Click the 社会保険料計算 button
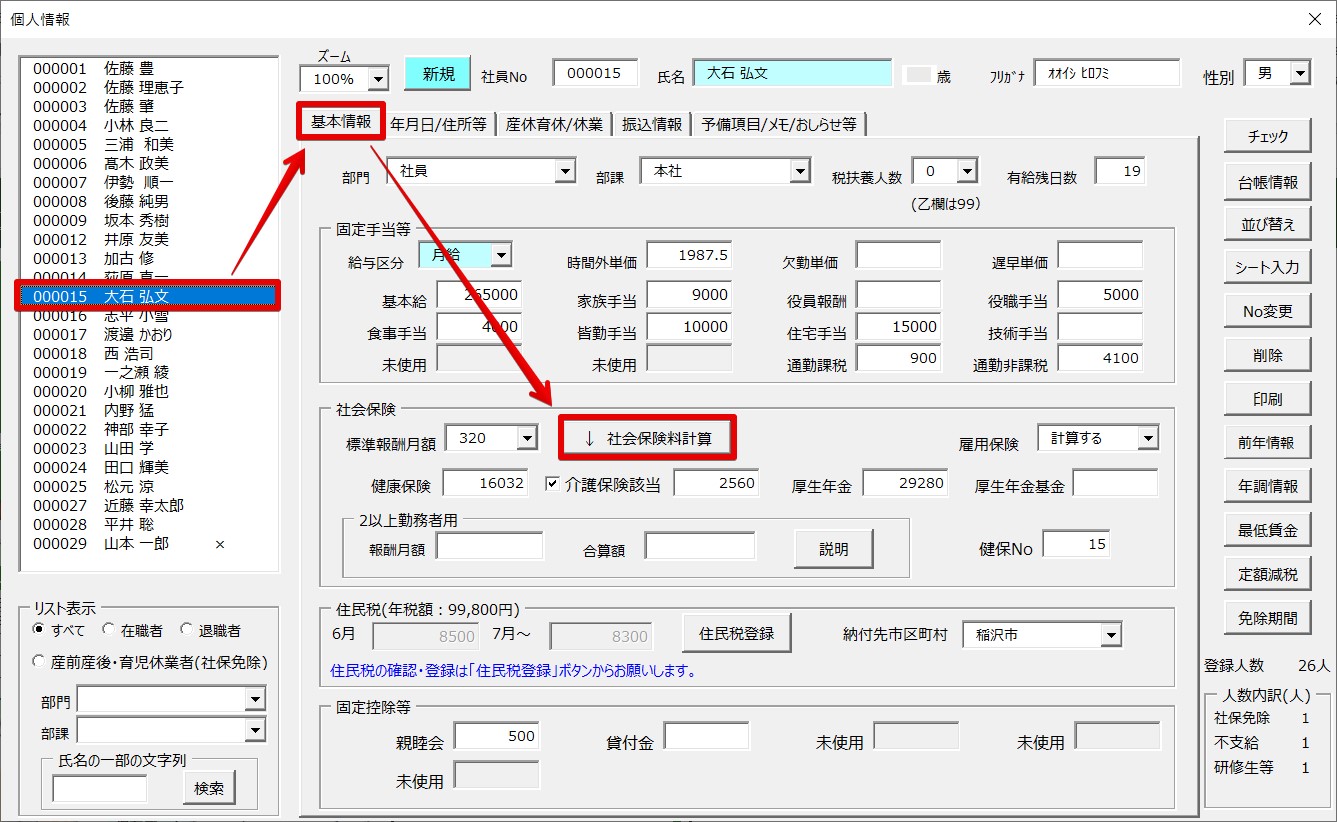The image size is (1337, 822). point(647,438)
